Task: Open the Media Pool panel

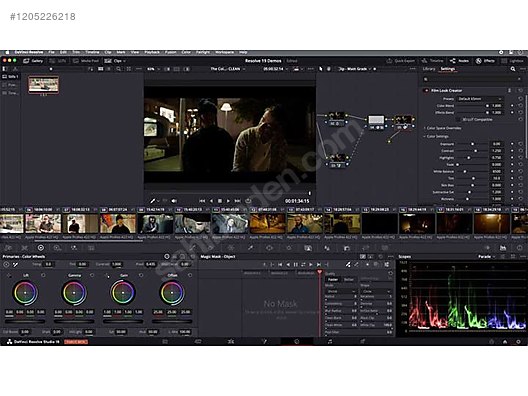Action: (86, 61)
